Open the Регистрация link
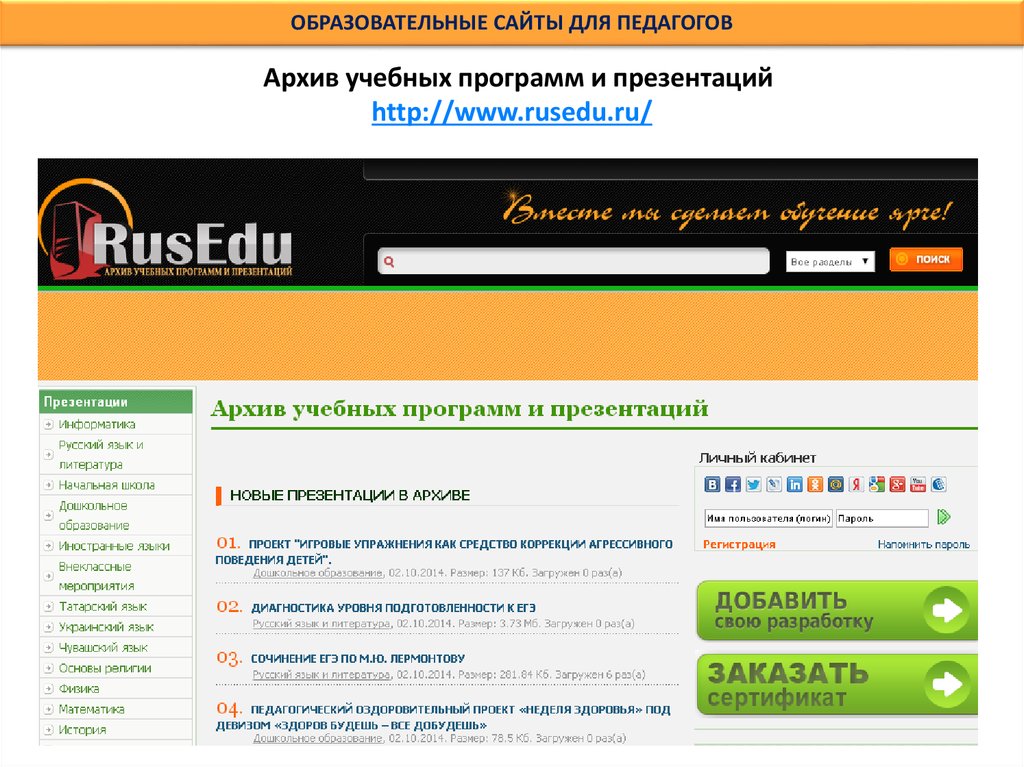The image size is (1024, 767). click(x=739, y=544)
